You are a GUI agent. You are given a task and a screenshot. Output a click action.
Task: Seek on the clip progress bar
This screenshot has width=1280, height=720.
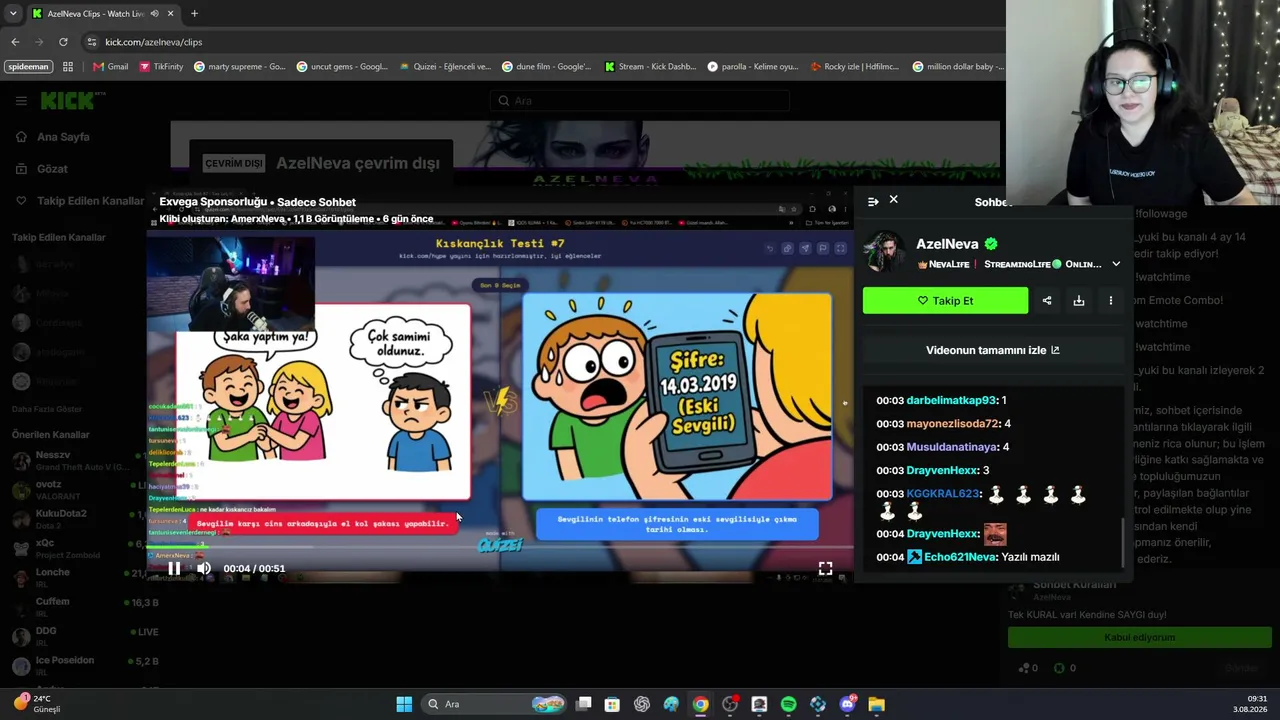(500, 547)
